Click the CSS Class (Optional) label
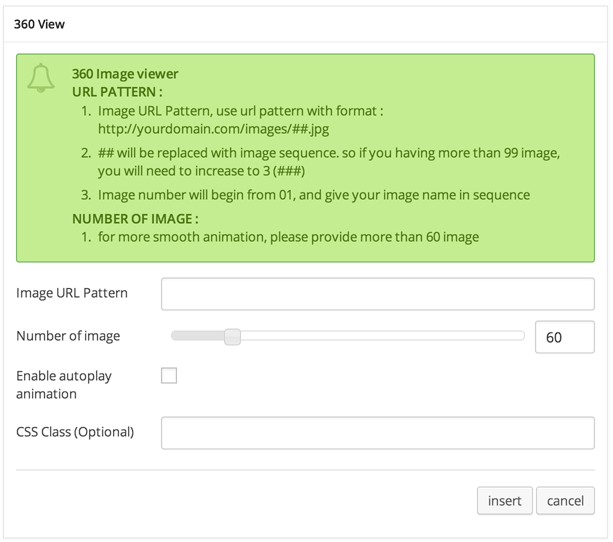The height and width of the screenshot is (542, 613). tap(75, 432)
